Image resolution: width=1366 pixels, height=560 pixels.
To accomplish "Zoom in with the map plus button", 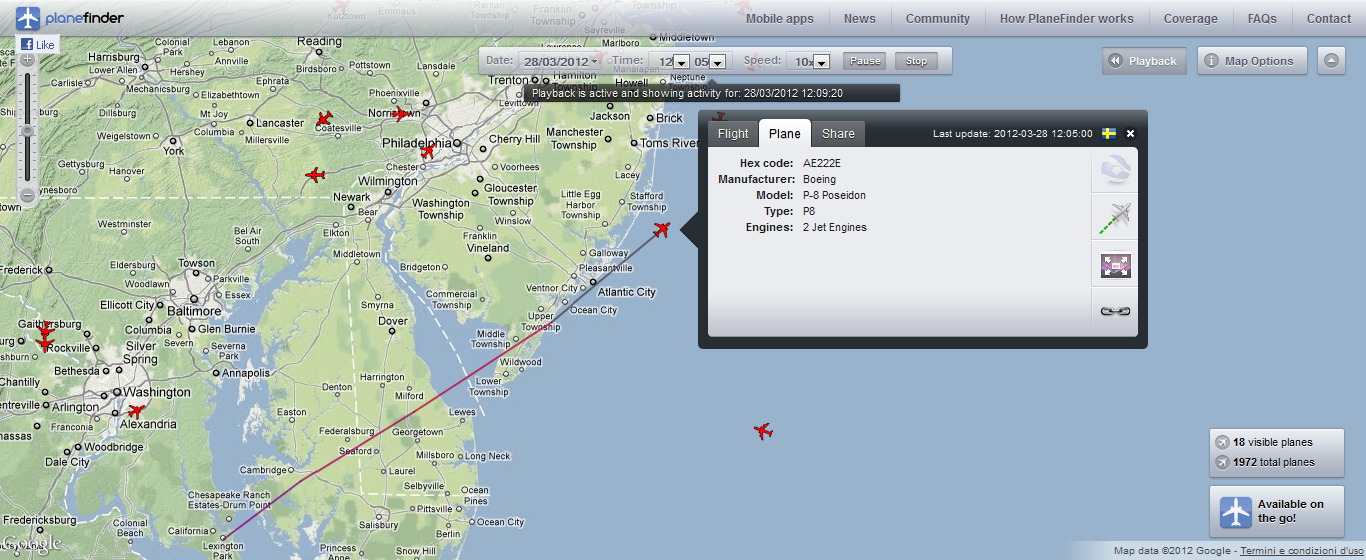I will click(27, 59).
